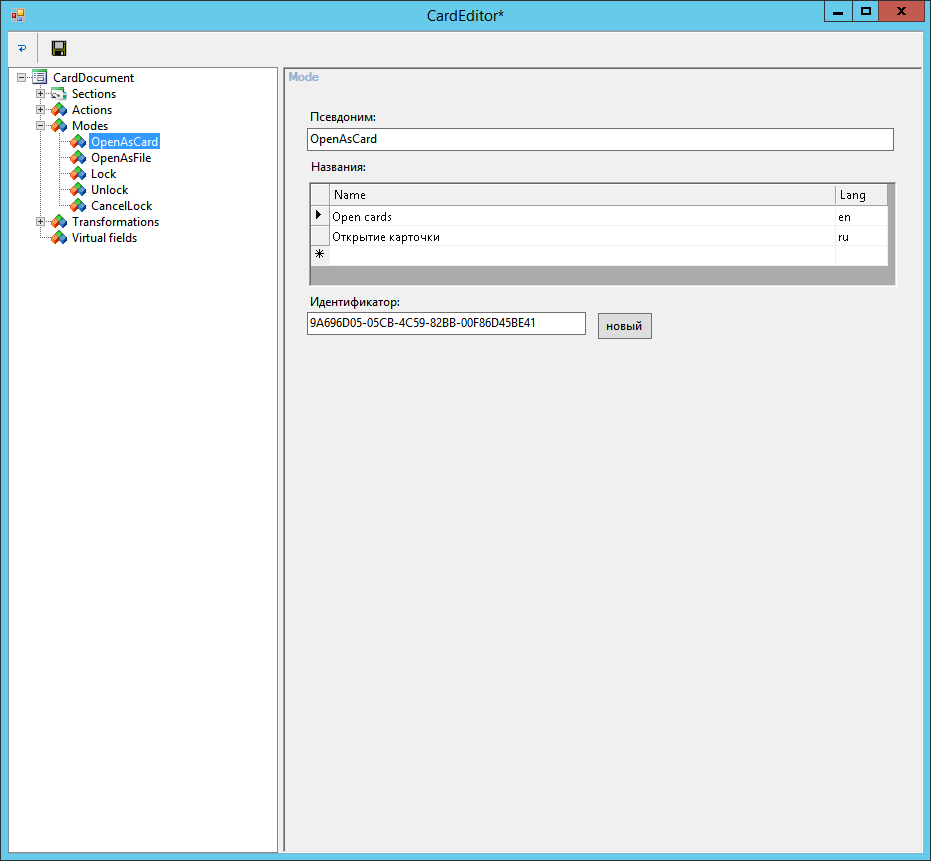
Task: Select the CancelLock mode item
Action: click(121, 206)
